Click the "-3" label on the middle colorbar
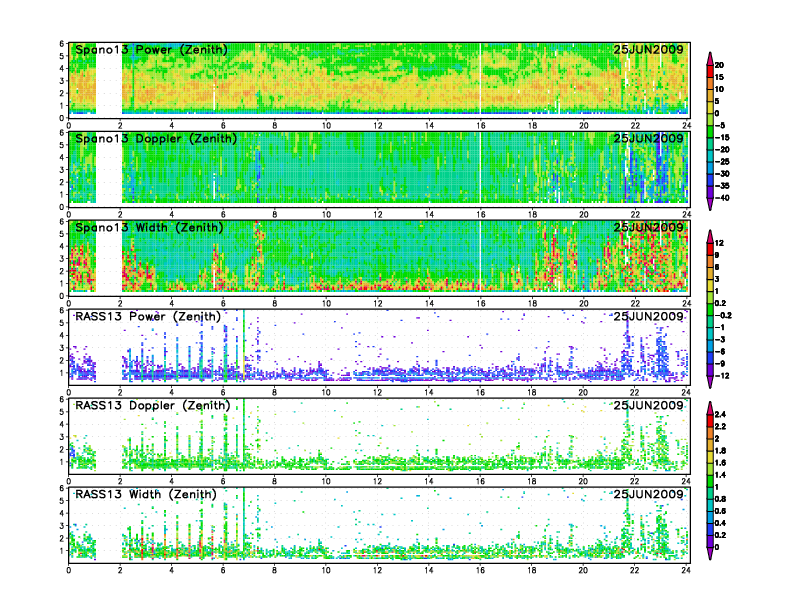 click(x=721, y=339)
